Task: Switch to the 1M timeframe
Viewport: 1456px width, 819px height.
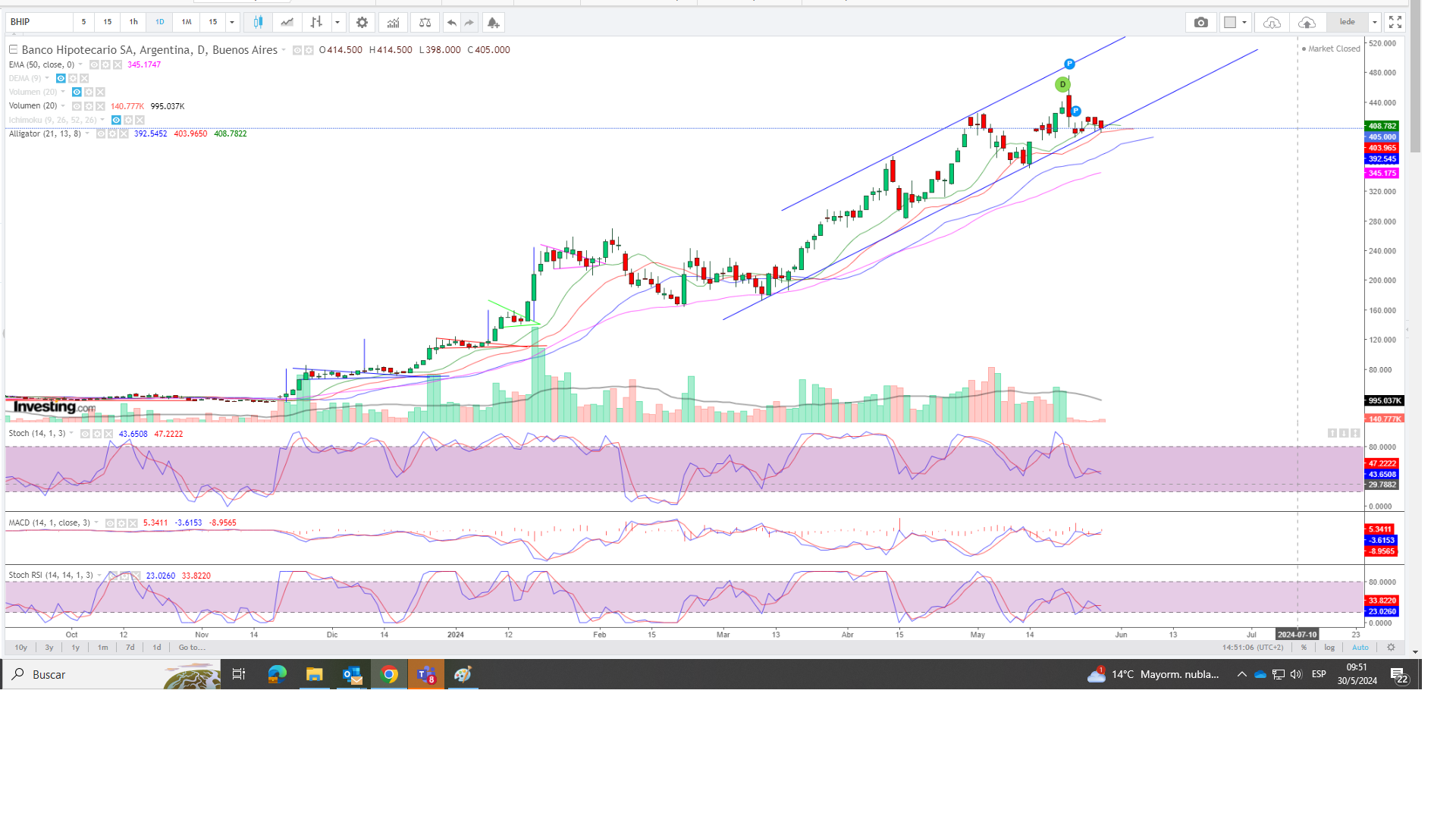Action: [x=187, y=22]
